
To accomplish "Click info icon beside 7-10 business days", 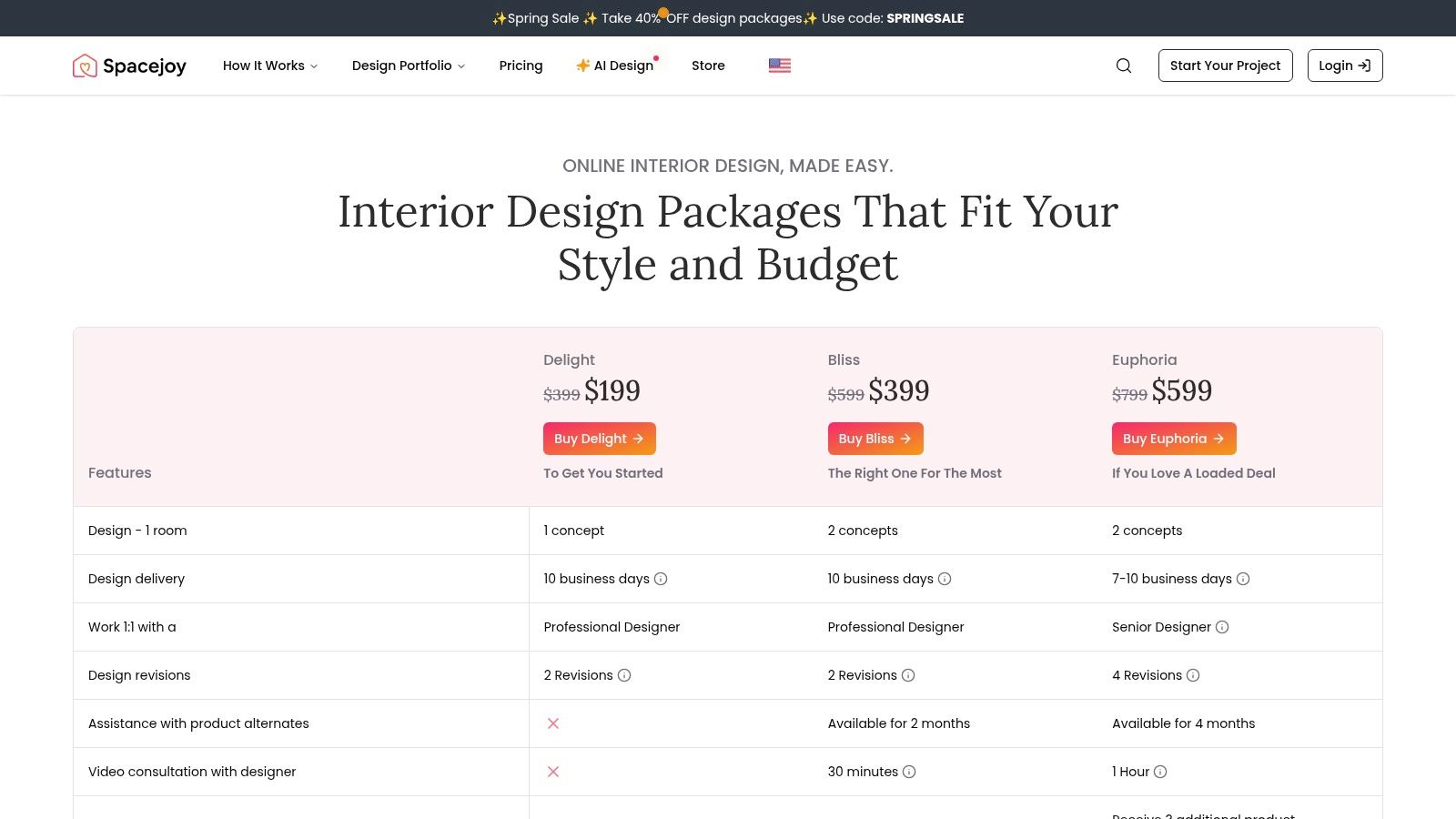I will 1243,579.
